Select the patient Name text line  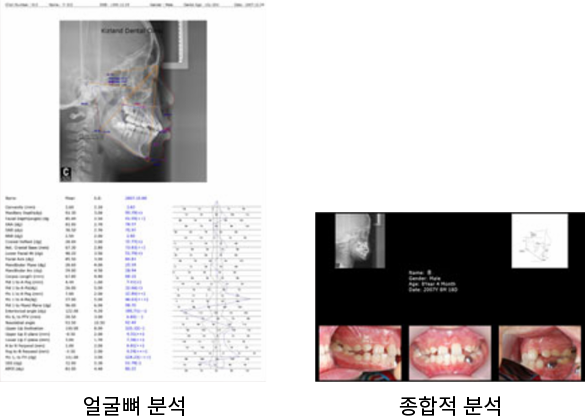pyautogui.click(x=420, y=273)
